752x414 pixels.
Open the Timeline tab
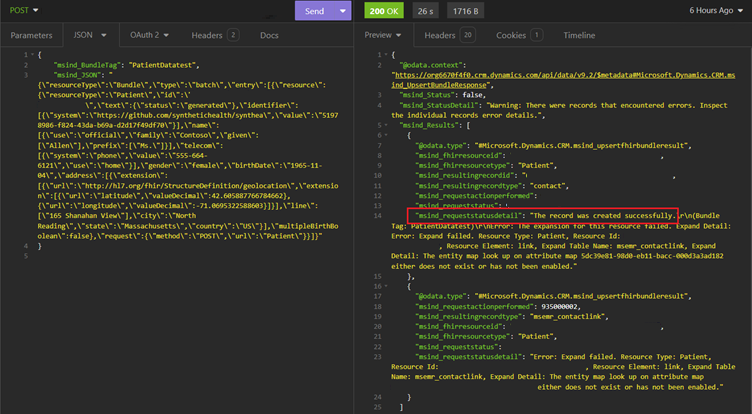tap(579, 35)
